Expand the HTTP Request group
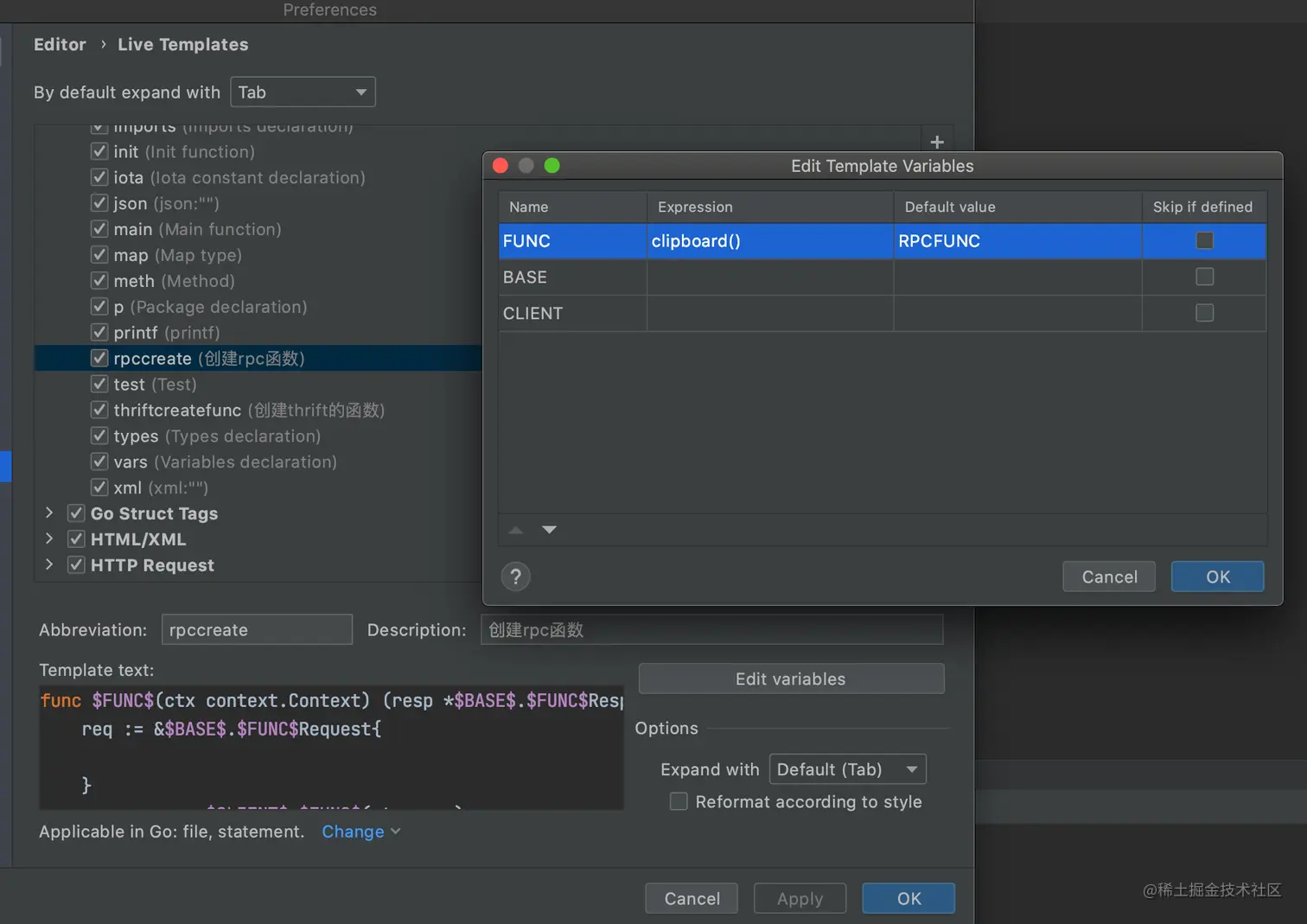The image size is (1307, 924). [x=49, y=565]
